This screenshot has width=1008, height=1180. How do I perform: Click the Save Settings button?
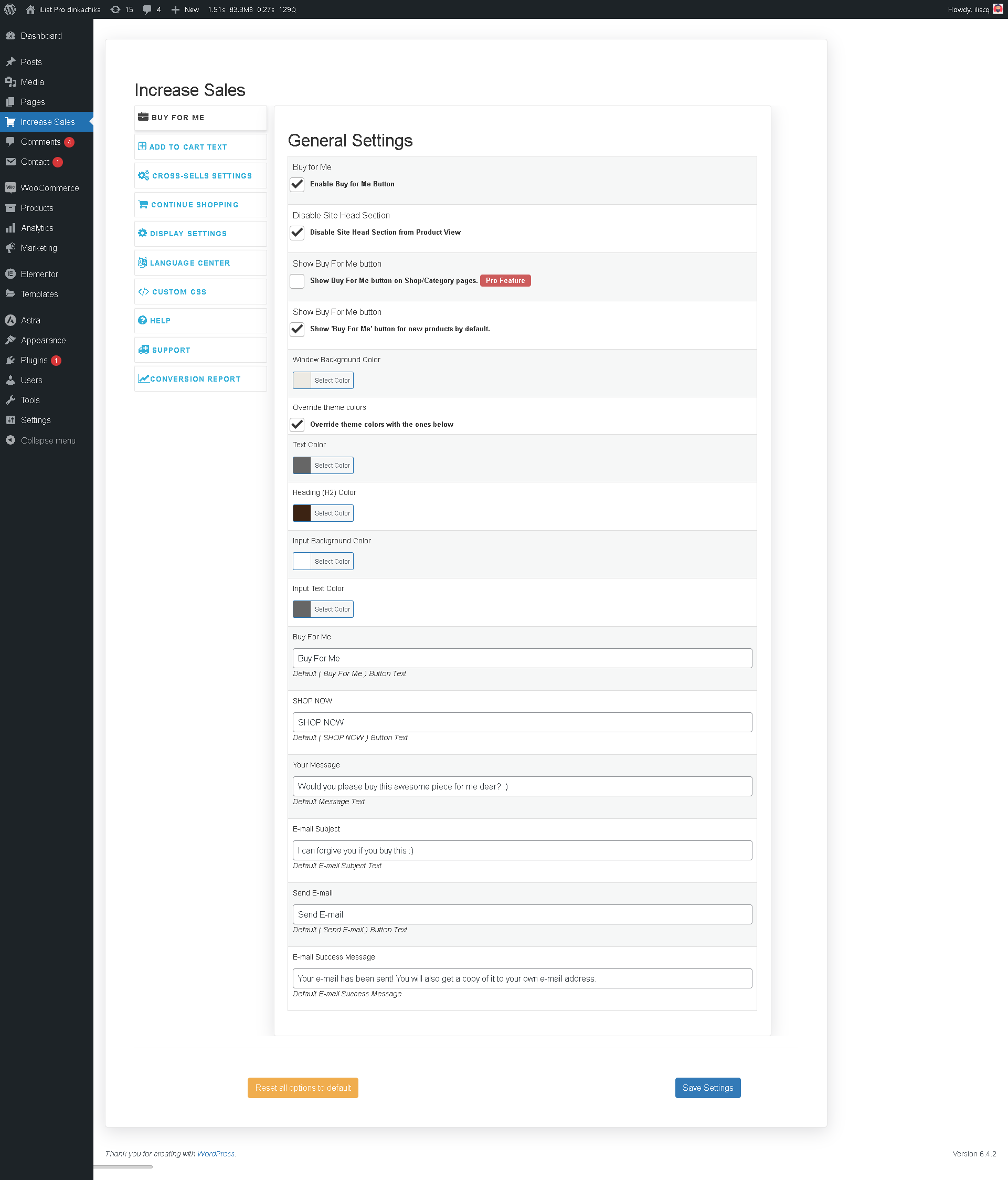(x=707, y=1088)
